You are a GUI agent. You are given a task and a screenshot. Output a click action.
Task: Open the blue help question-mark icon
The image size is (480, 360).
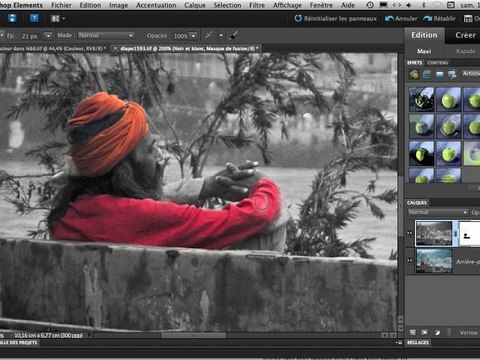click(34, 18)
